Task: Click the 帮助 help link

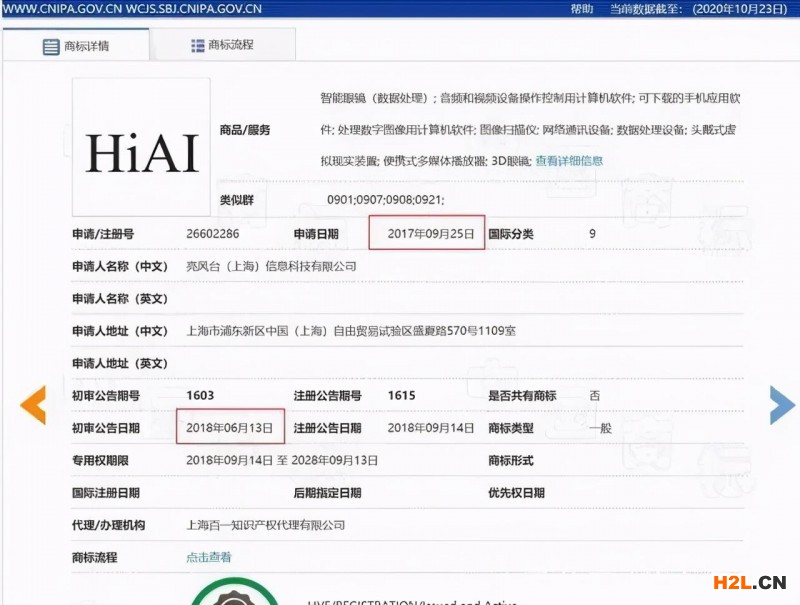Action: (582, 9)
